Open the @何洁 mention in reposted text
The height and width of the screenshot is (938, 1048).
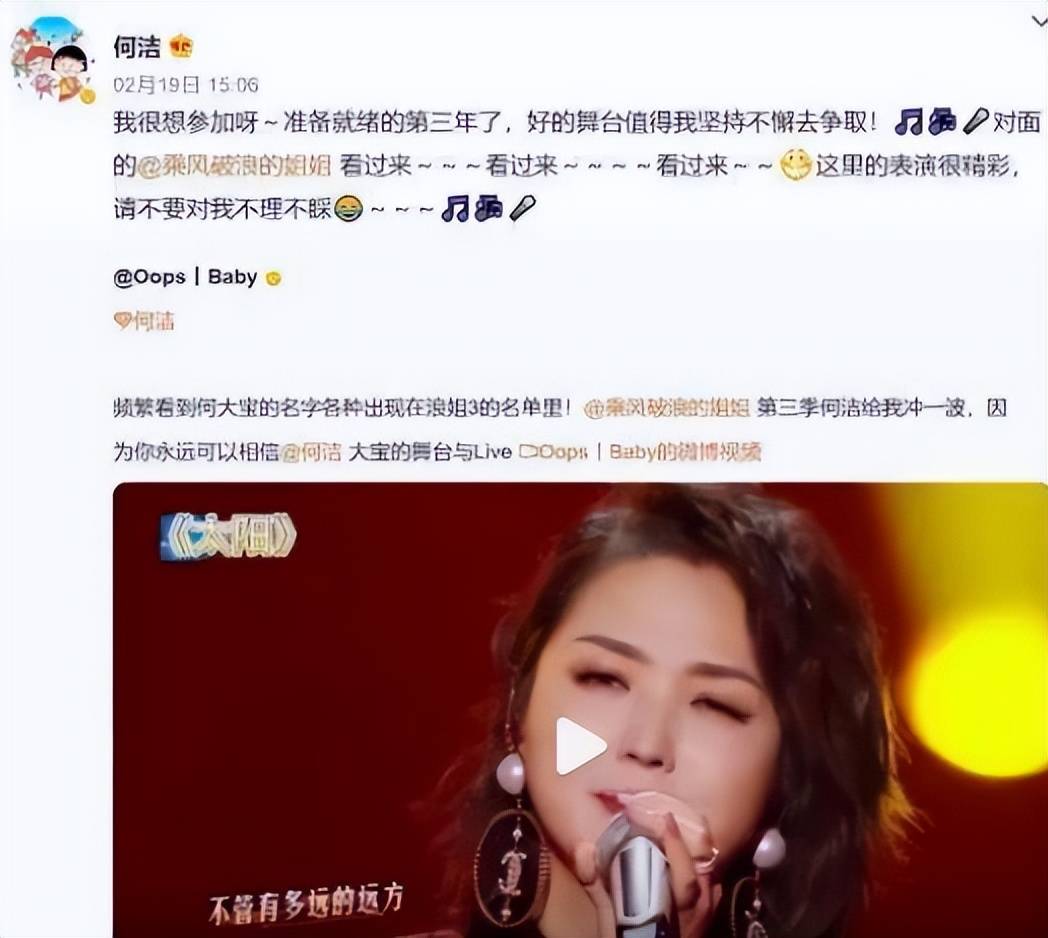pyautogui.click(x=310, y=452)
